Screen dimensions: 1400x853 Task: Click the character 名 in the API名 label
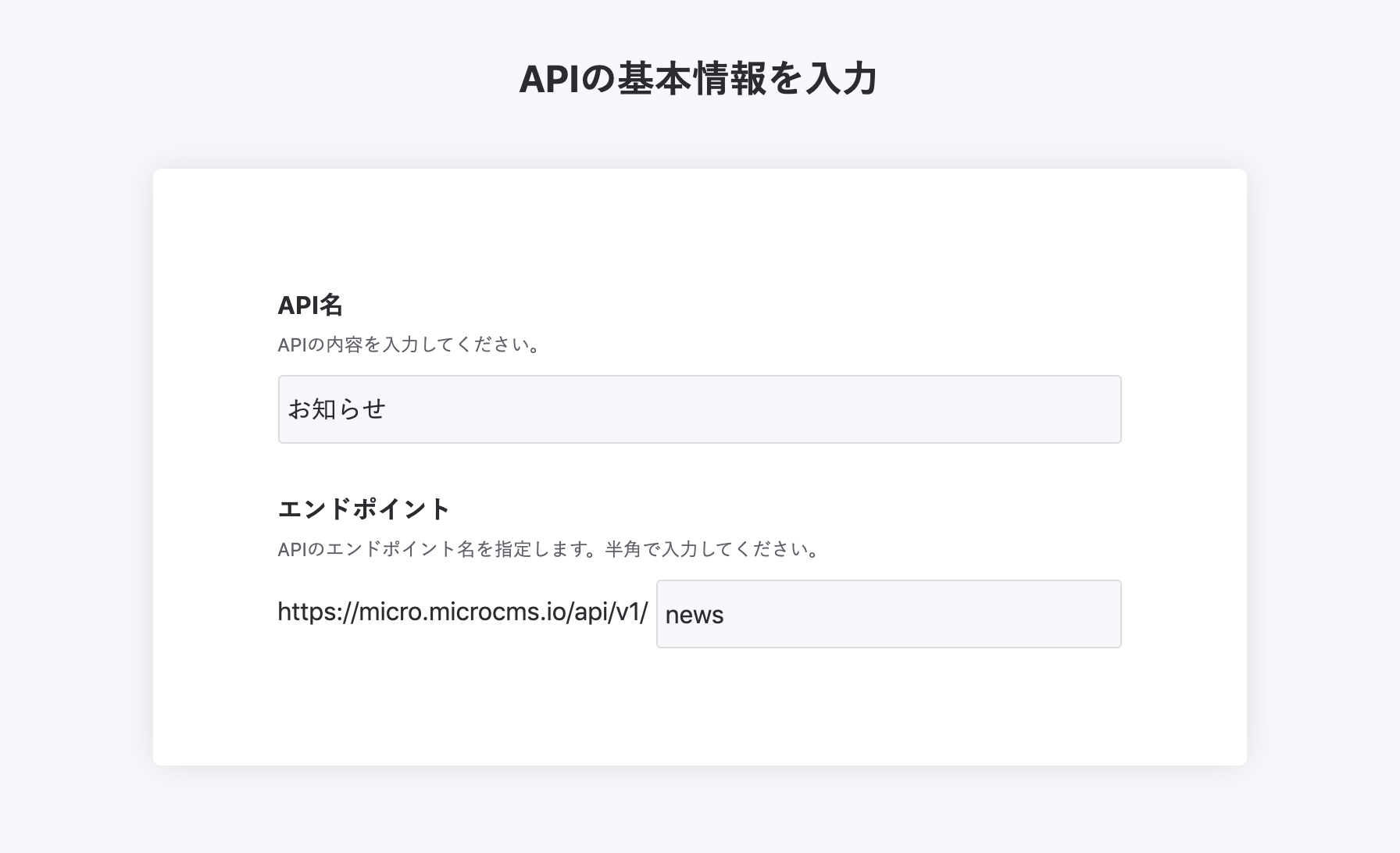[332, 305]
